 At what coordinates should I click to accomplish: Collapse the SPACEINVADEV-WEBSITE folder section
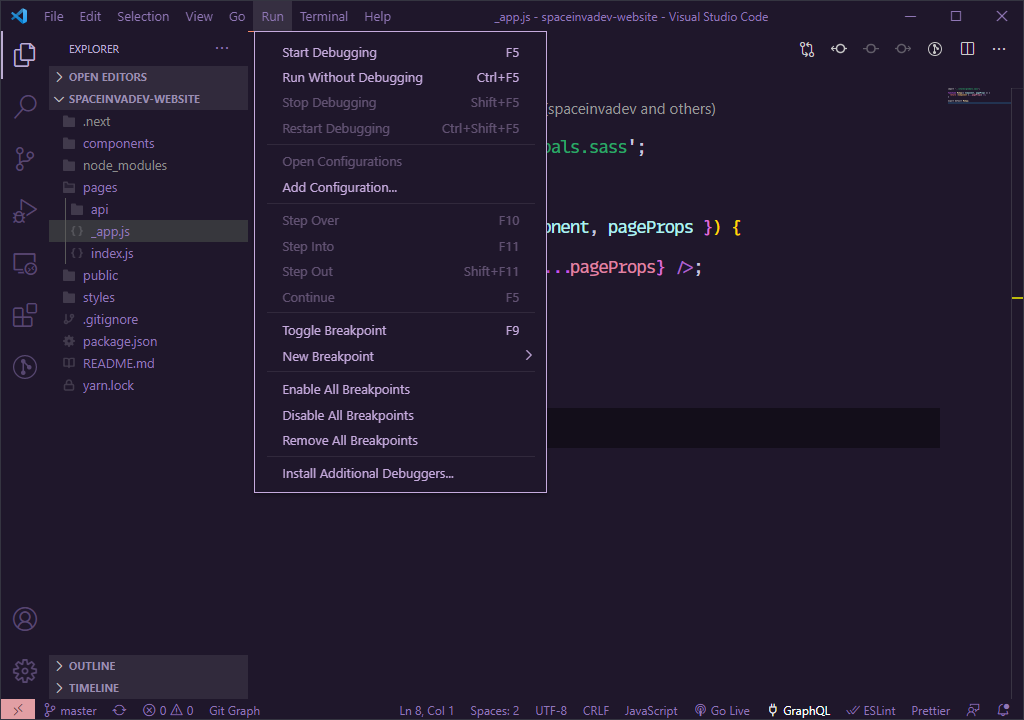pyautogui.click(x=148, y=99)
